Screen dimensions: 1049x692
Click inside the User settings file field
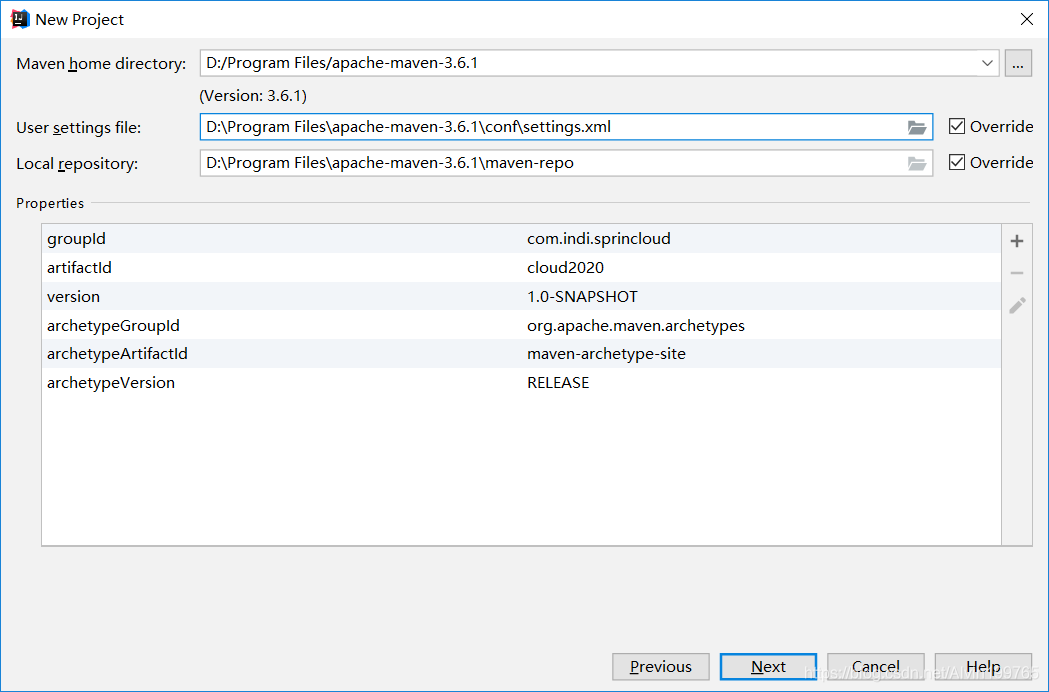550,127
